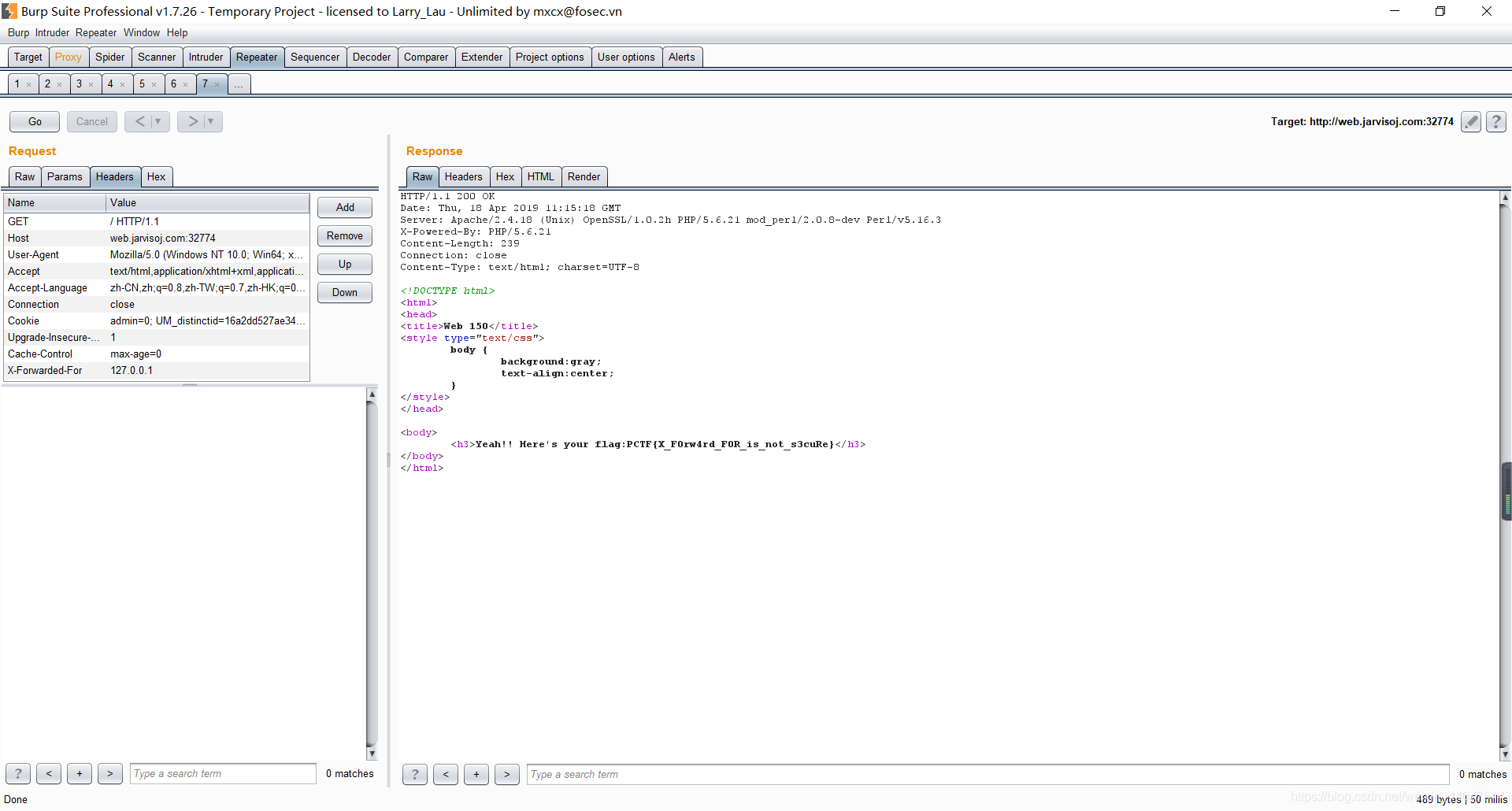
Task: Open the Repeater menu
Action: 96,32
